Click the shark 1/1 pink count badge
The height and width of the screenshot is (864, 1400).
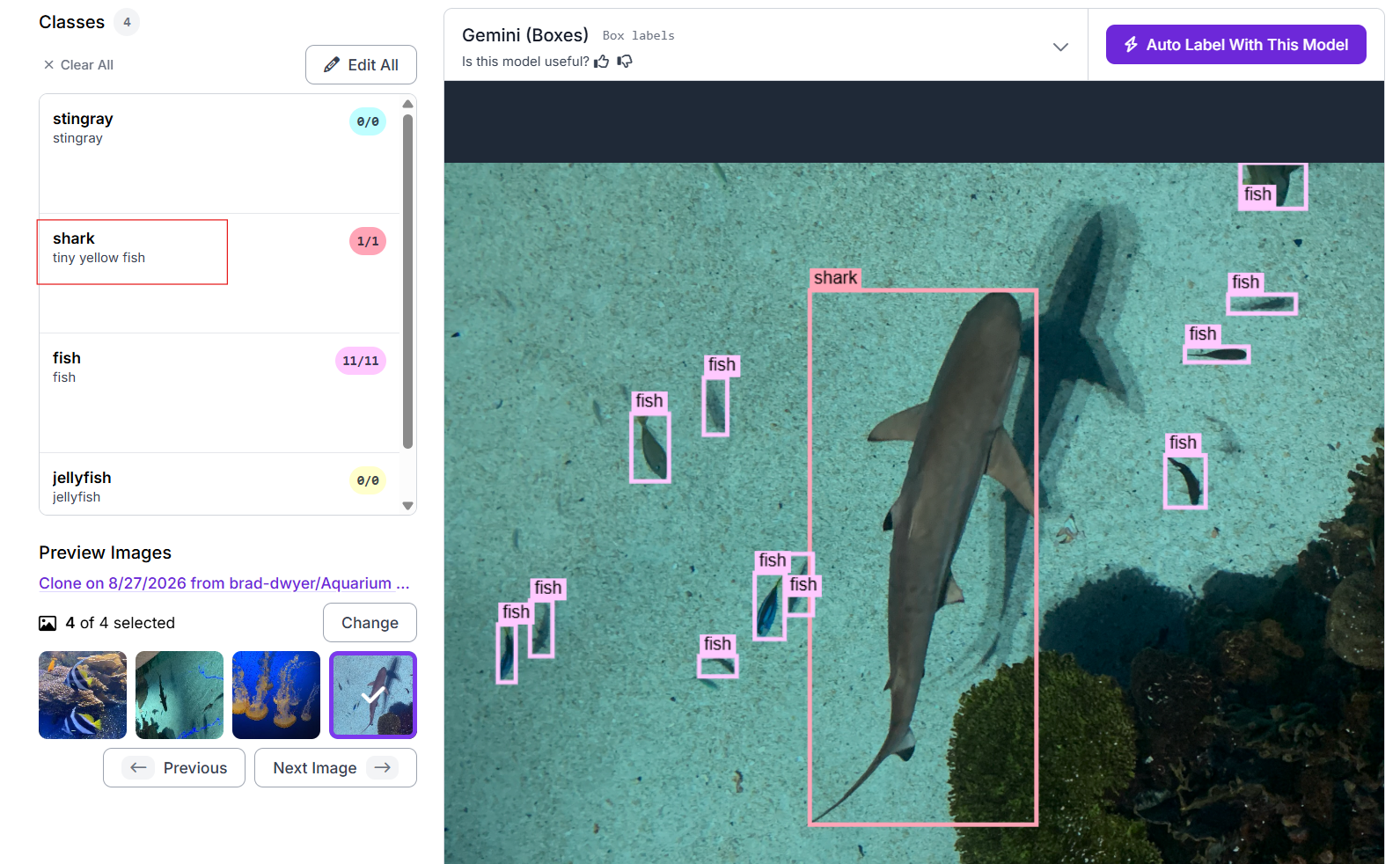[368, 241]
